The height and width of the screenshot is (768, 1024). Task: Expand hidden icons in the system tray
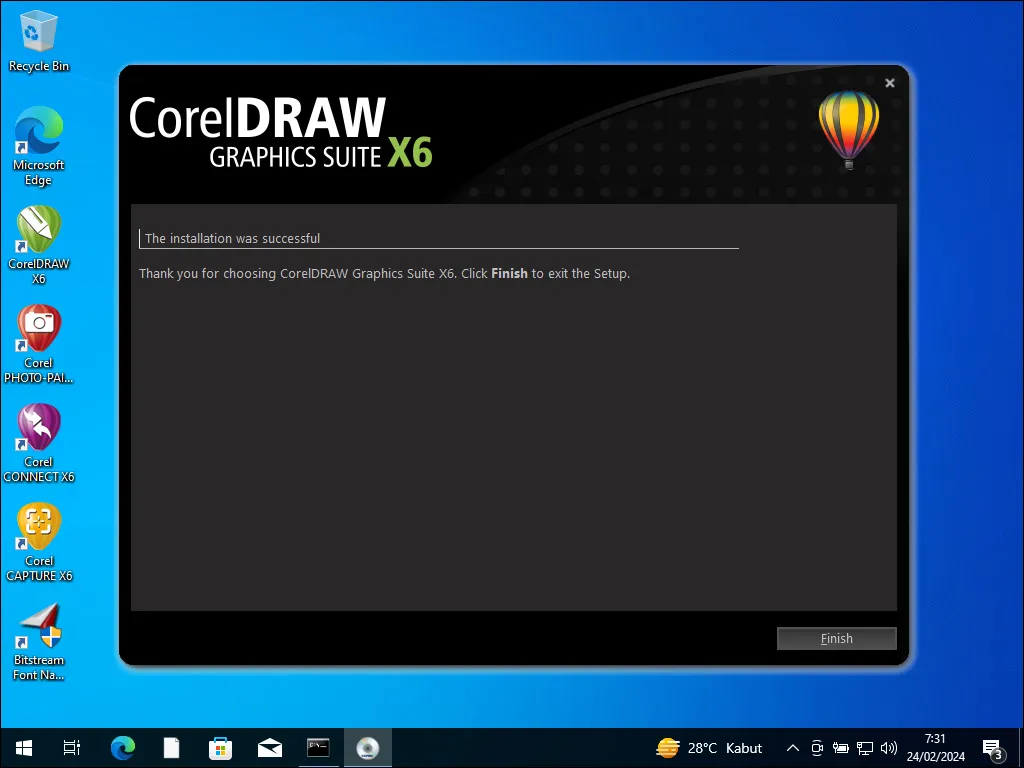pyautogui.click(x=791, y=747)
